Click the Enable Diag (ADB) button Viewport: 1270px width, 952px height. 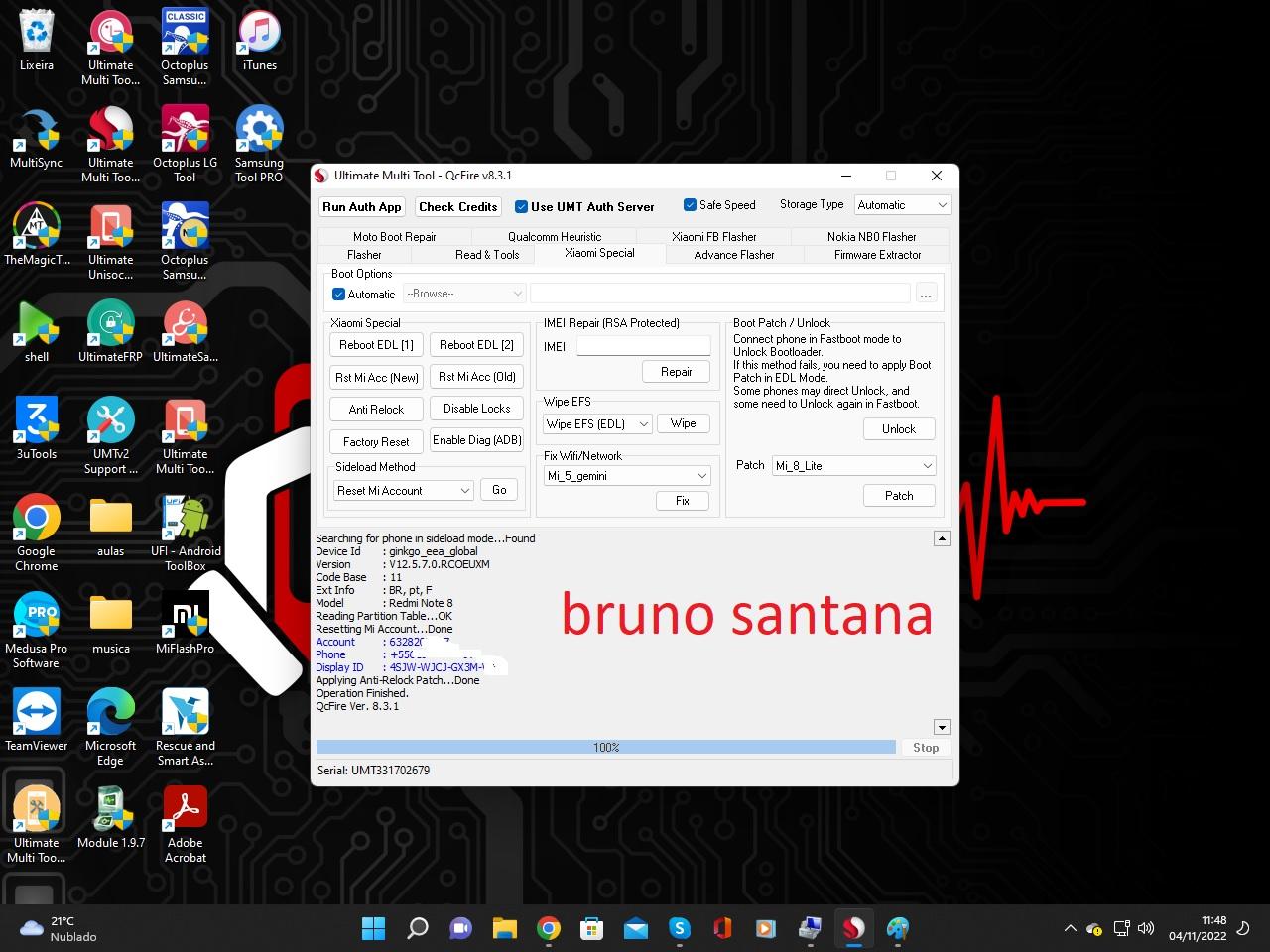[x=476, y=440]
